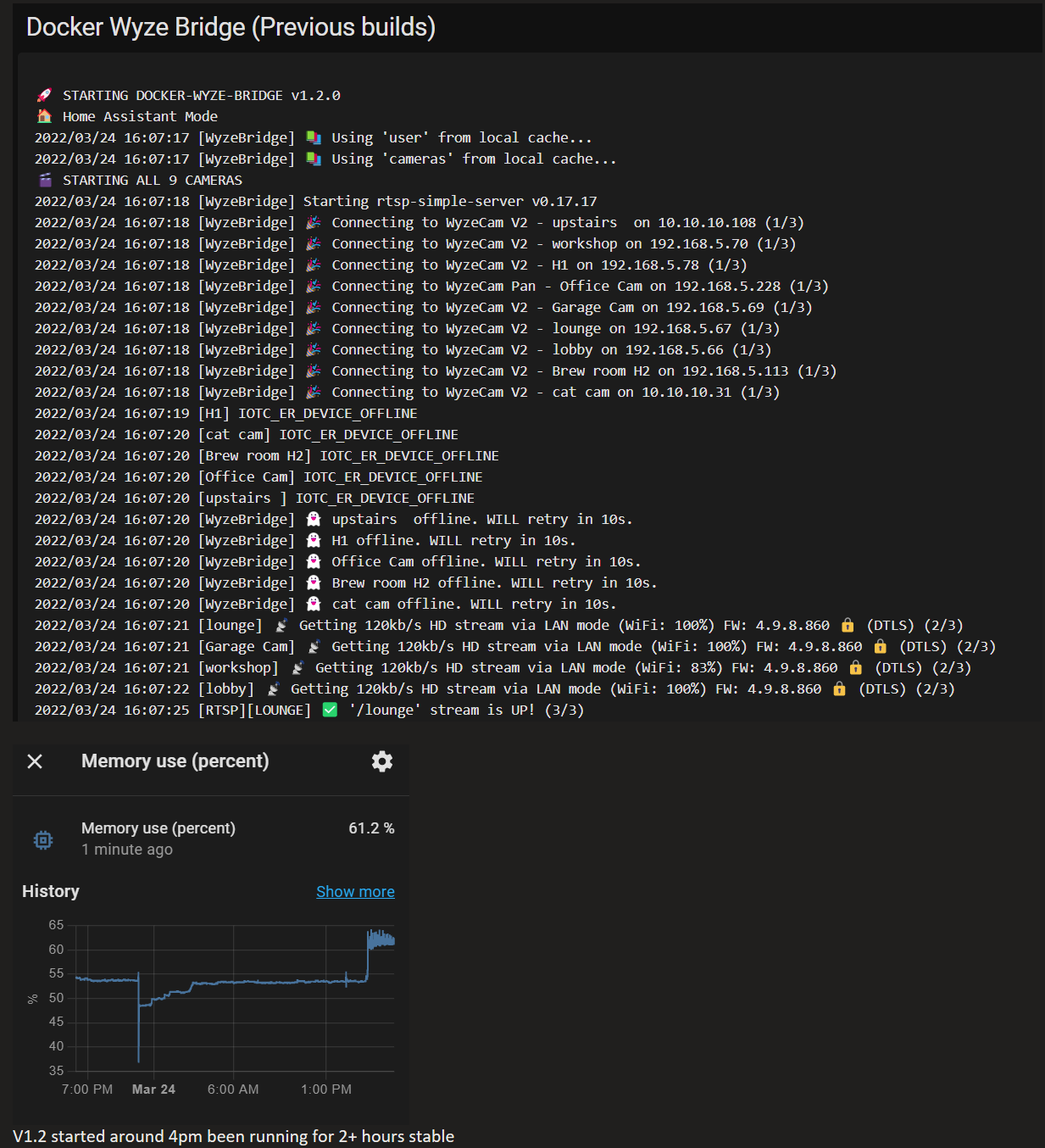The image size is (1045, 1148).
Task: Select the Memory use (percent) dialog title
Action: coord(175,761)
